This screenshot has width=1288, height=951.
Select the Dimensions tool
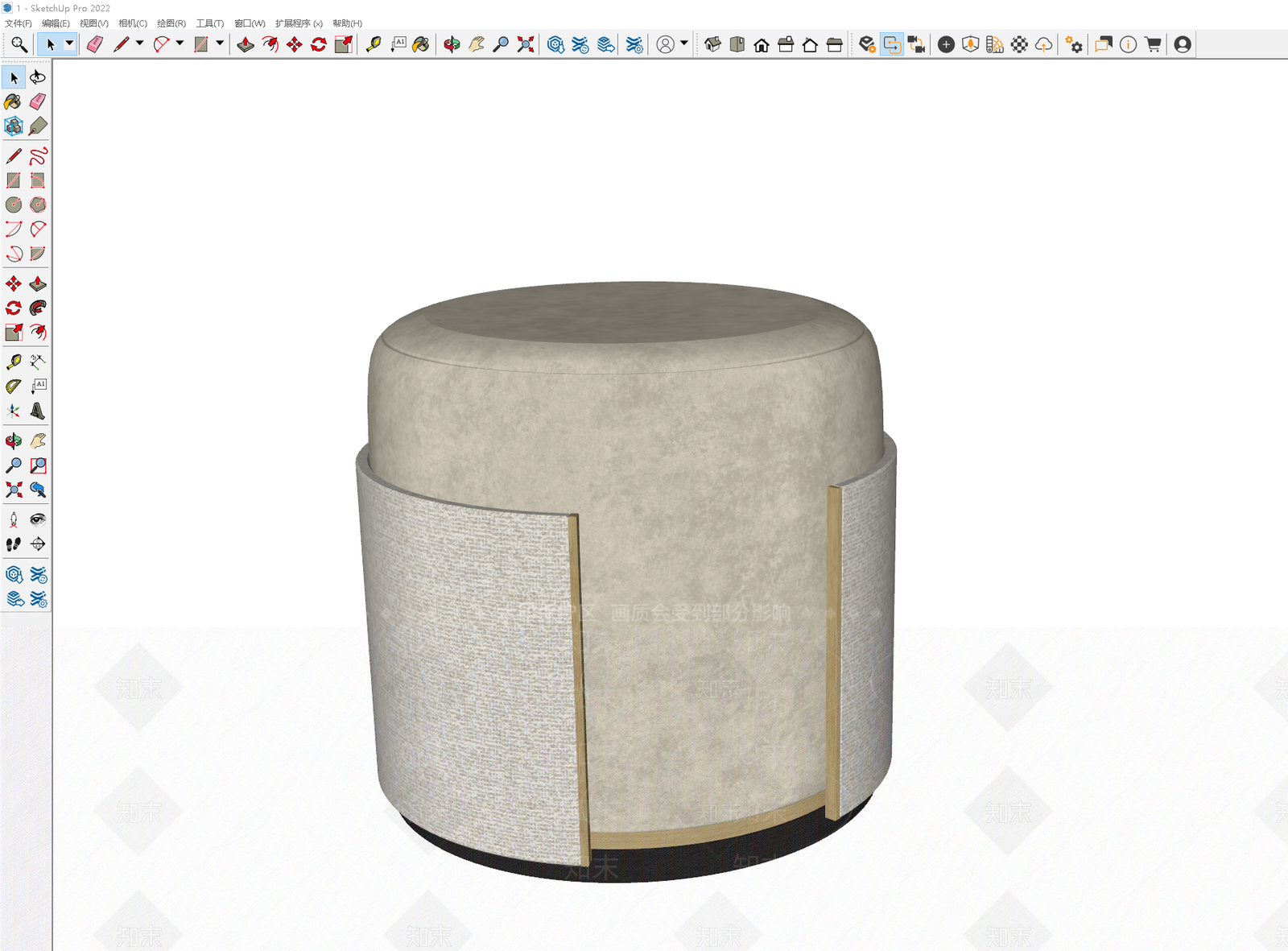[38, 362]
